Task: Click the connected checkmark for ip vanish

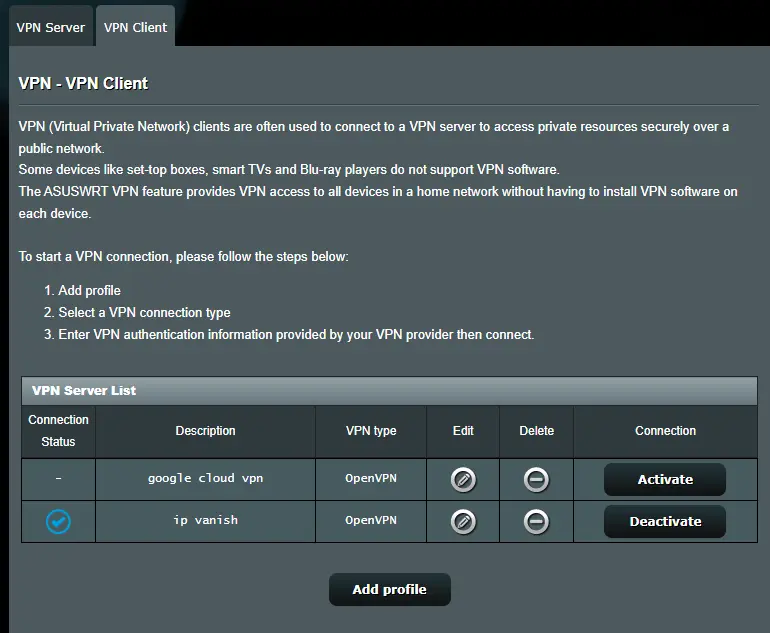Action: point(58,522)
